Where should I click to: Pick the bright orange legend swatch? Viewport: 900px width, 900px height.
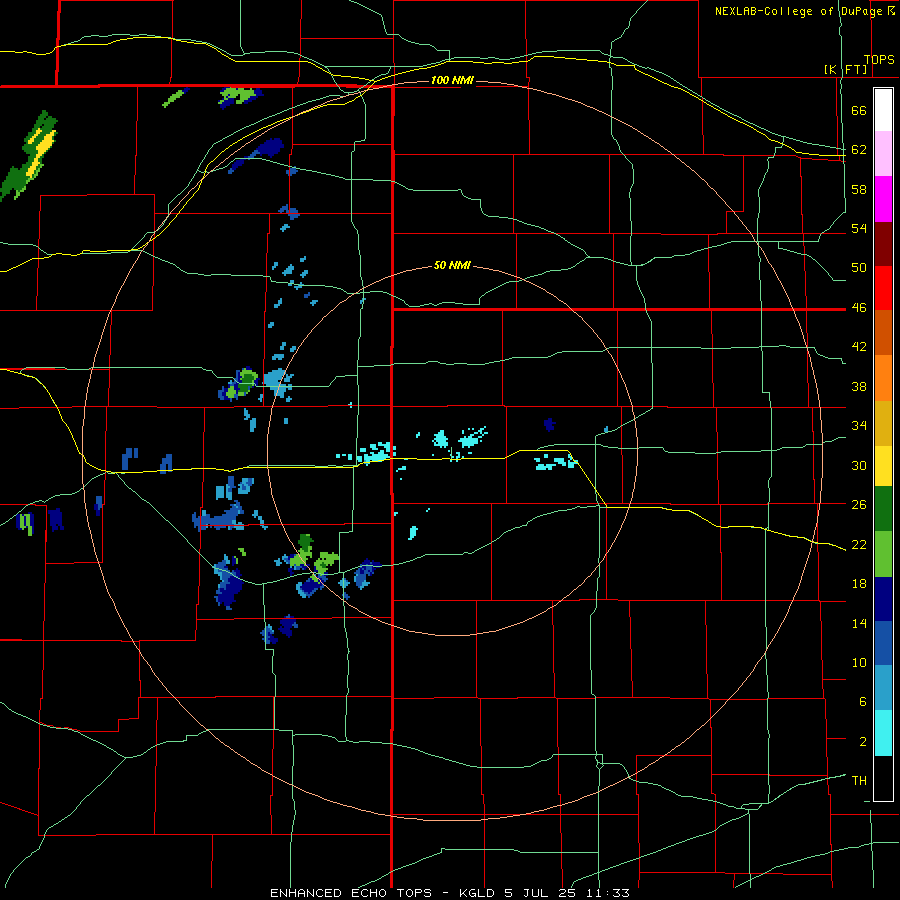click(883, 378)
